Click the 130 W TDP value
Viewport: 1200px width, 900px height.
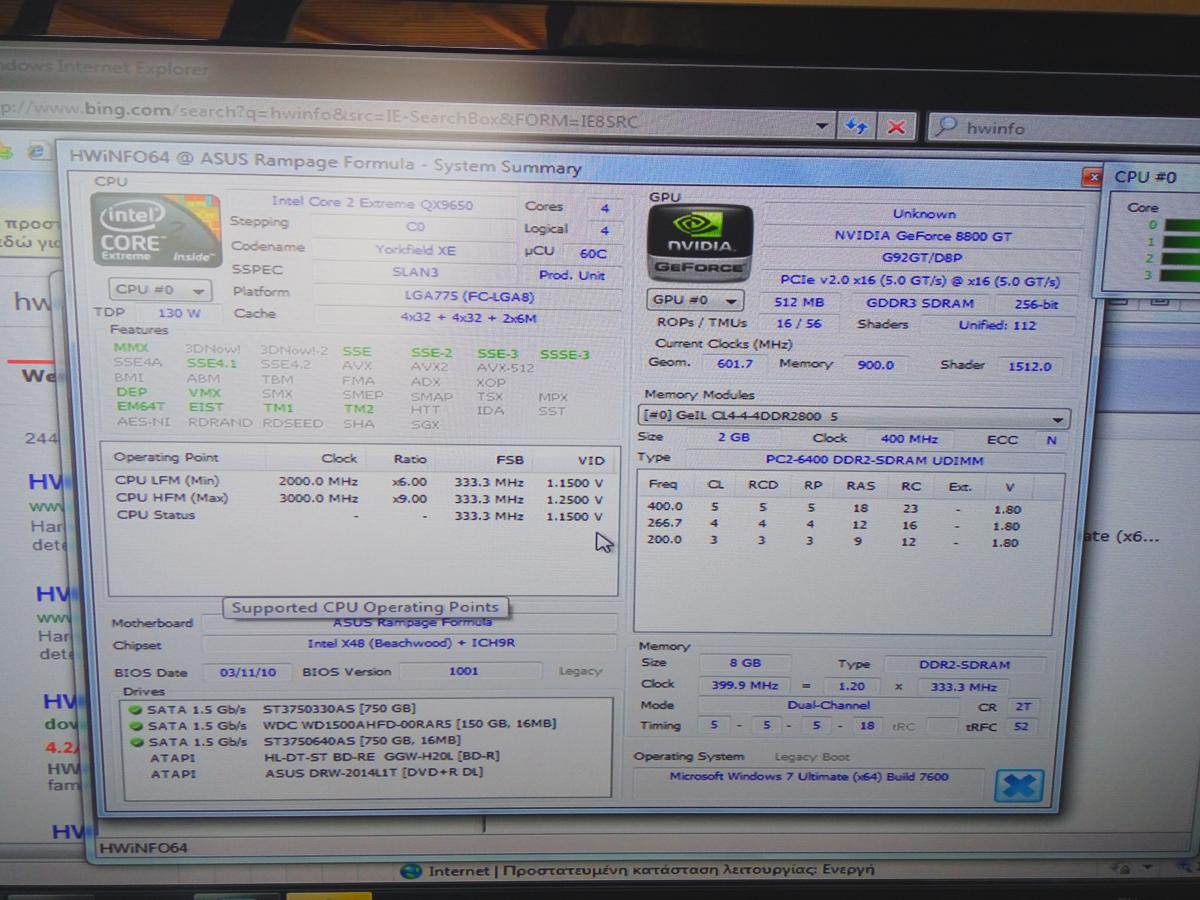click(178, 313)
